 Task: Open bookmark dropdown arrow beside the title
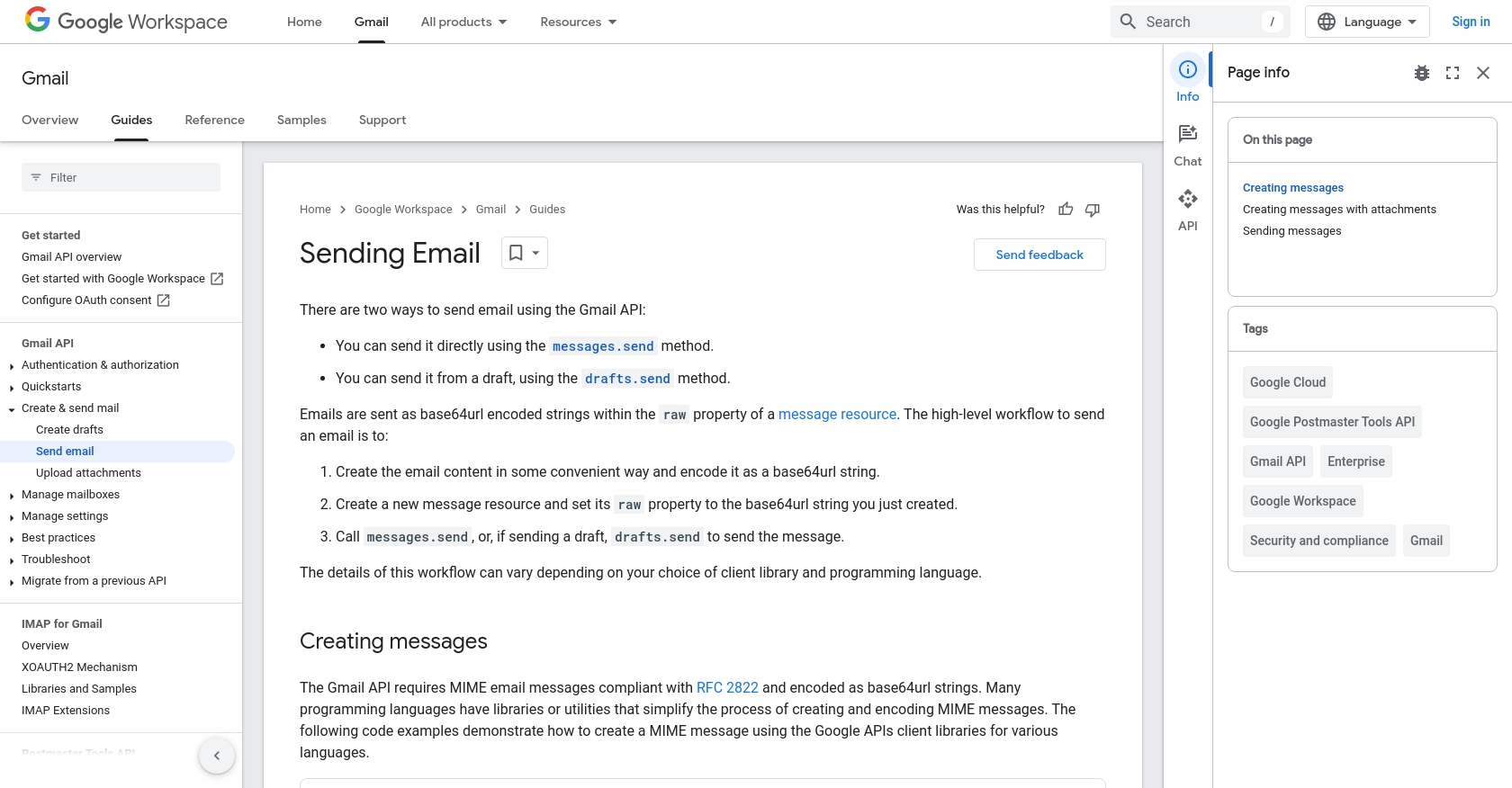[x=535, y=253]
